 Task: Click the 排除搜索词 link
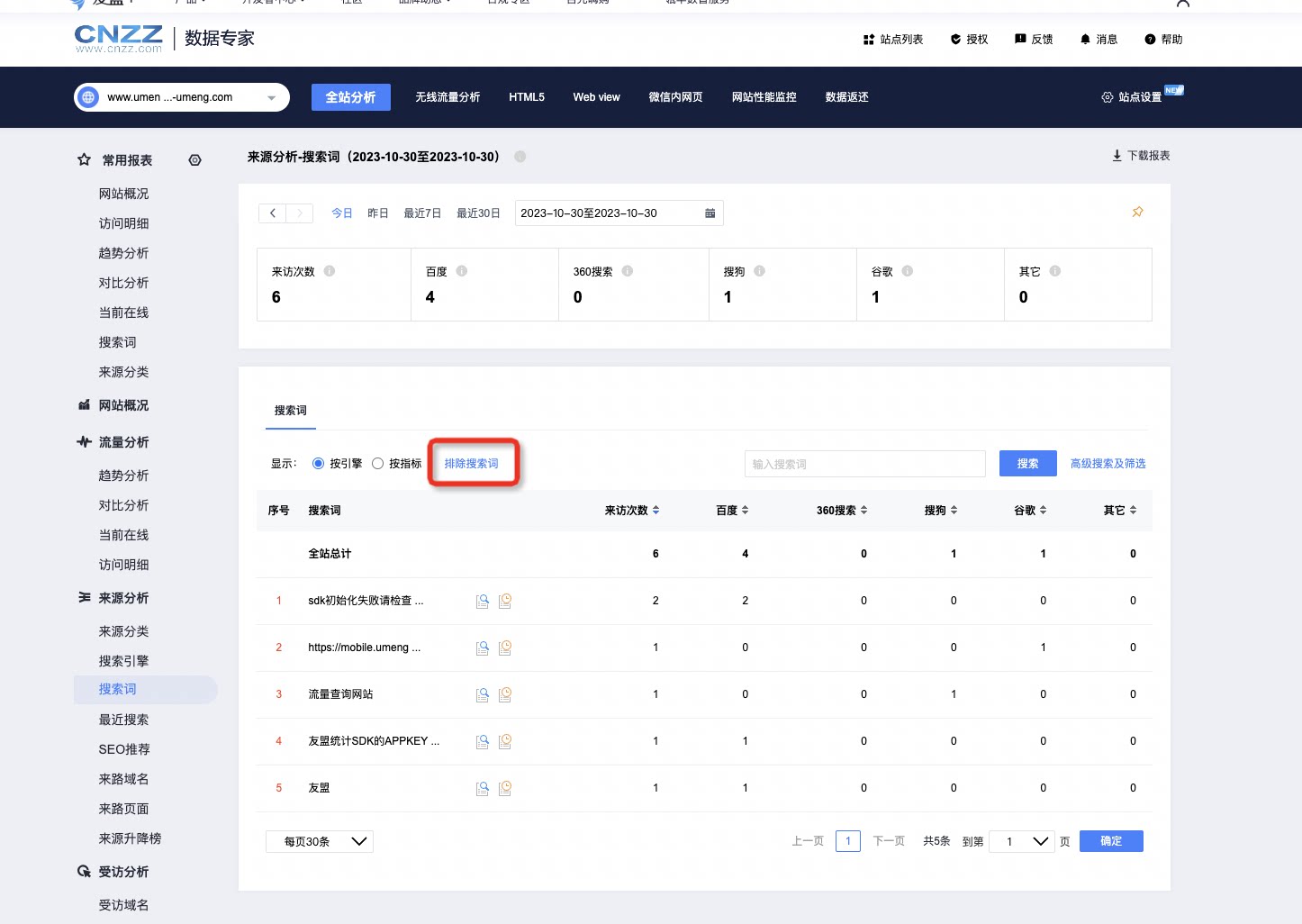[472, 464]
